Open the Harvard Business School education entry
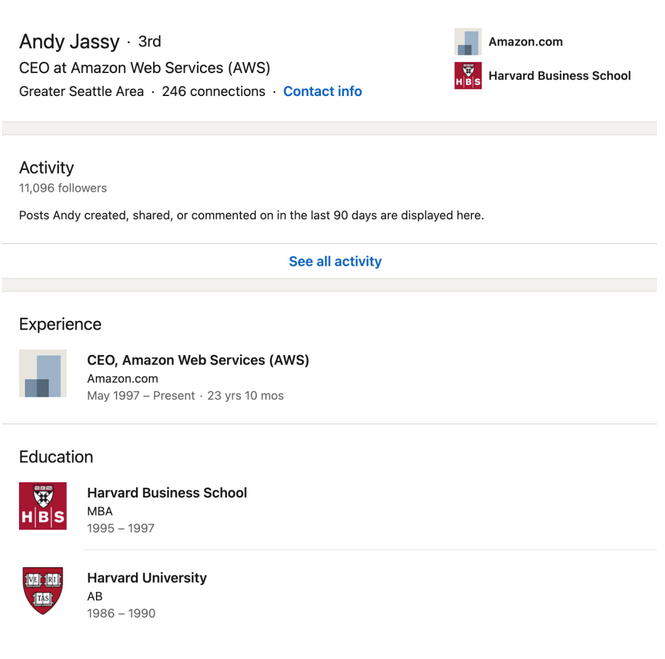Viewport: 665px width, 659px height. pyautogui.click(x=167, y=492)
